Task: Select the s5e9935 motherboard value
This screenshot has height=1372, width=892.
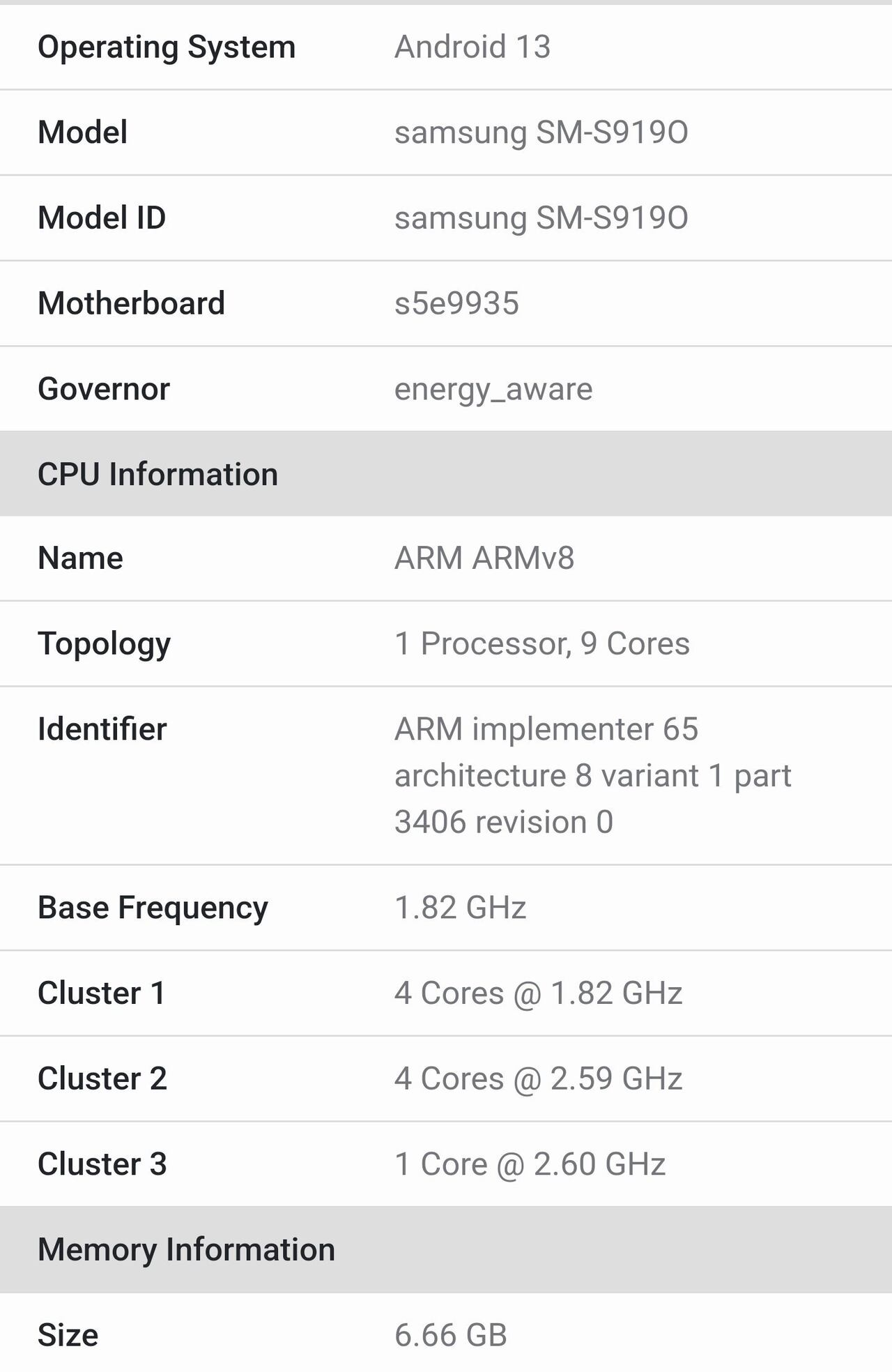Action: pos(456,303)
